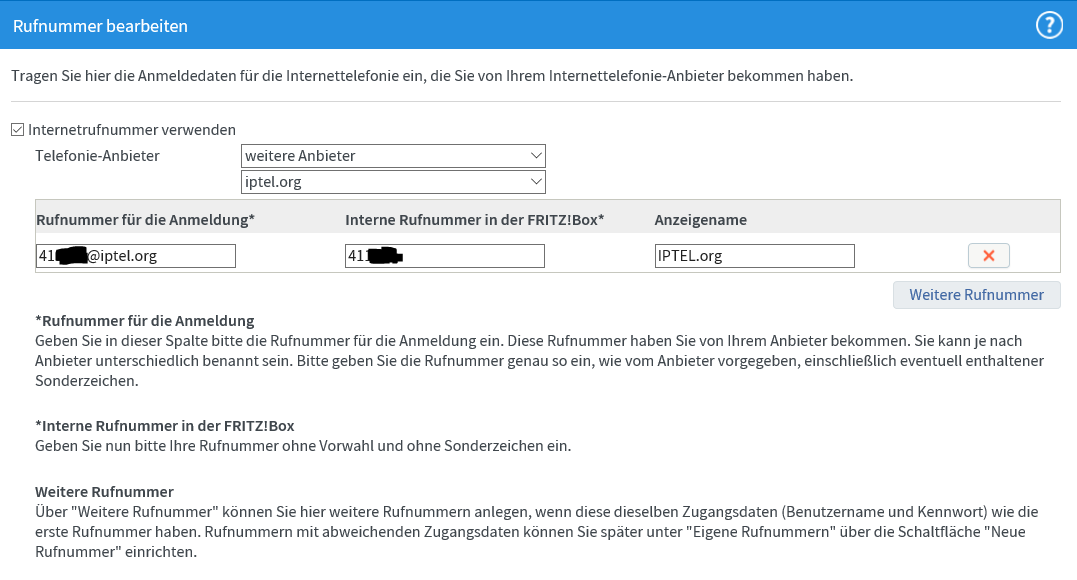Image resolution: width=1077 pixels, height=580 pixels.
Task: Click the bold '*Interne Rufnummer in der FRITZ!Box' help heading
Action: coord(164,426)
